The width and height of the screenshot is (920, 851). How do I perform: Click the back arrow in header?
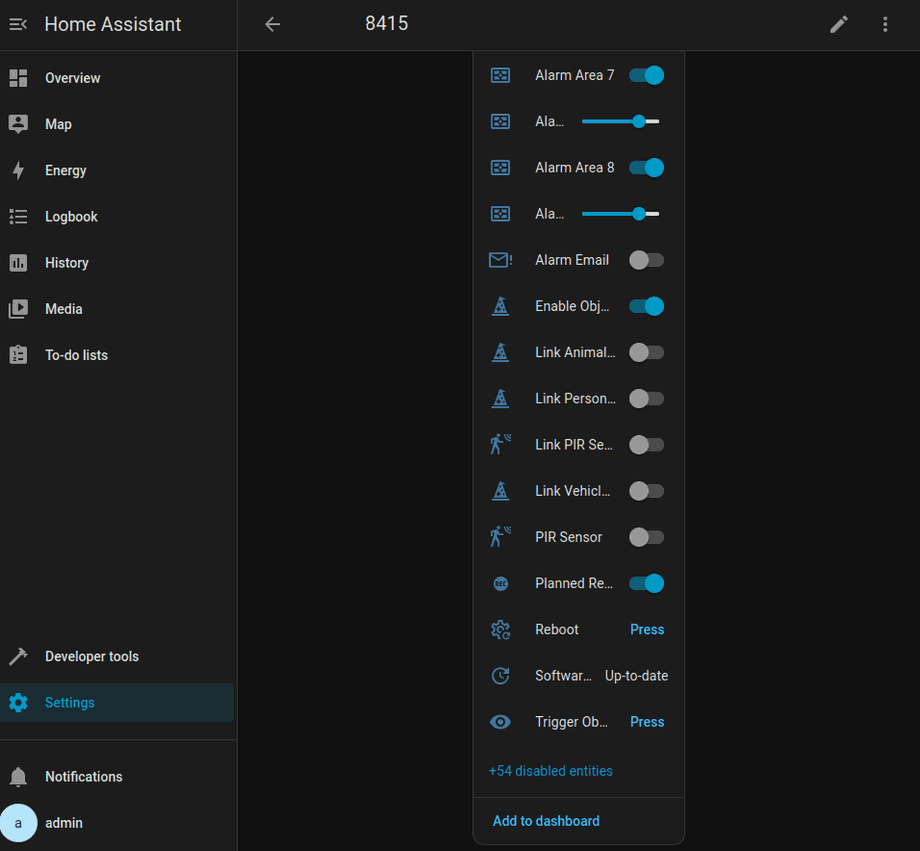pyautogui.click(x=272, y=24)
